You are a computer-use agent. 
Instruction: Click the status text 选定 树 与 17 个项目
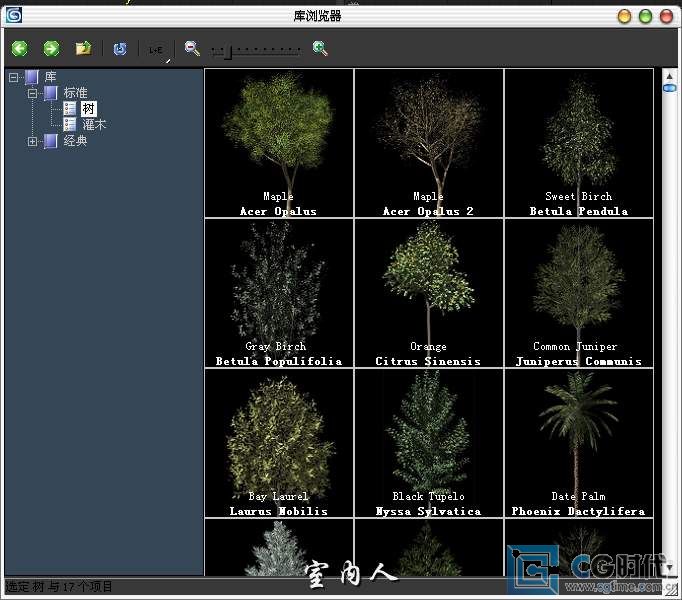pyautogui.click(x=58, y=587)
